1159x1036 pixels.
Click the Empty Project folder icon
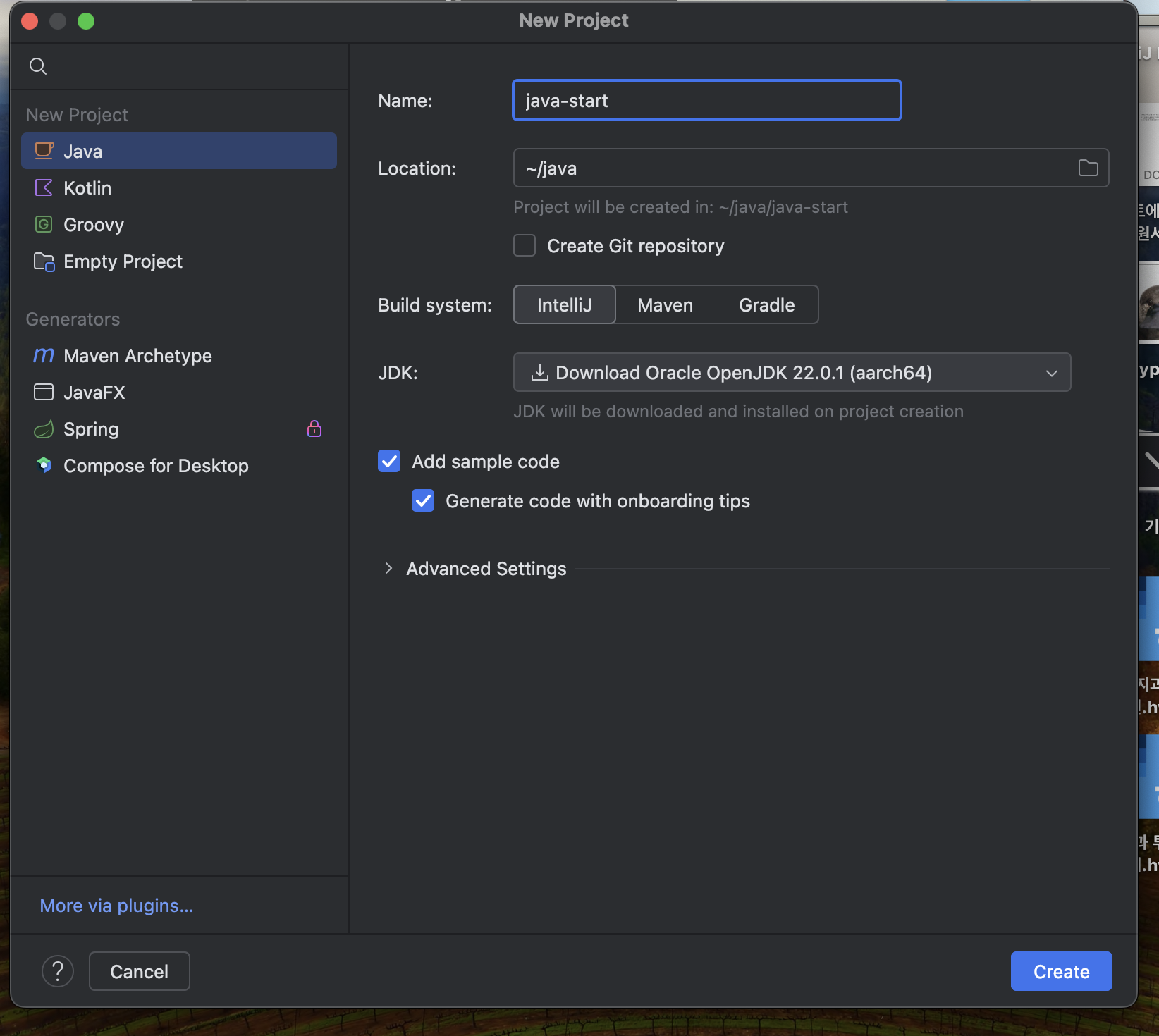click(44, 261)
